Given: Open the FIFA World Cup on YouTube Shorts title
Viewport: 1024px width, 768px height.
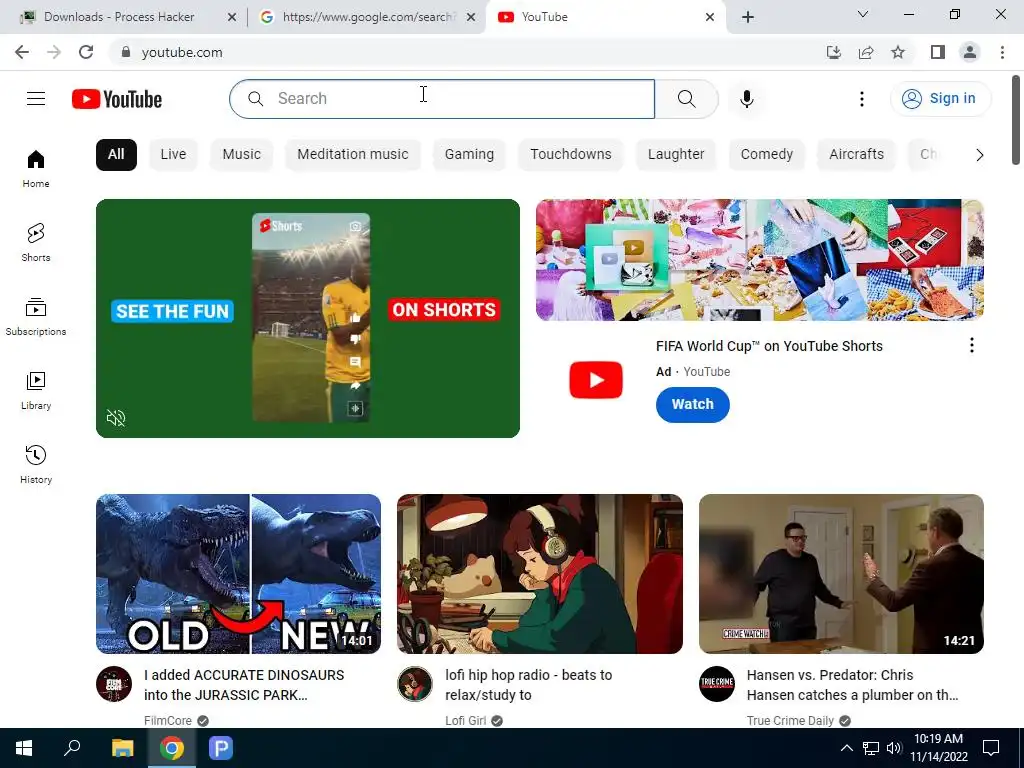Looking at the screenshot, I should coord(769,346).
